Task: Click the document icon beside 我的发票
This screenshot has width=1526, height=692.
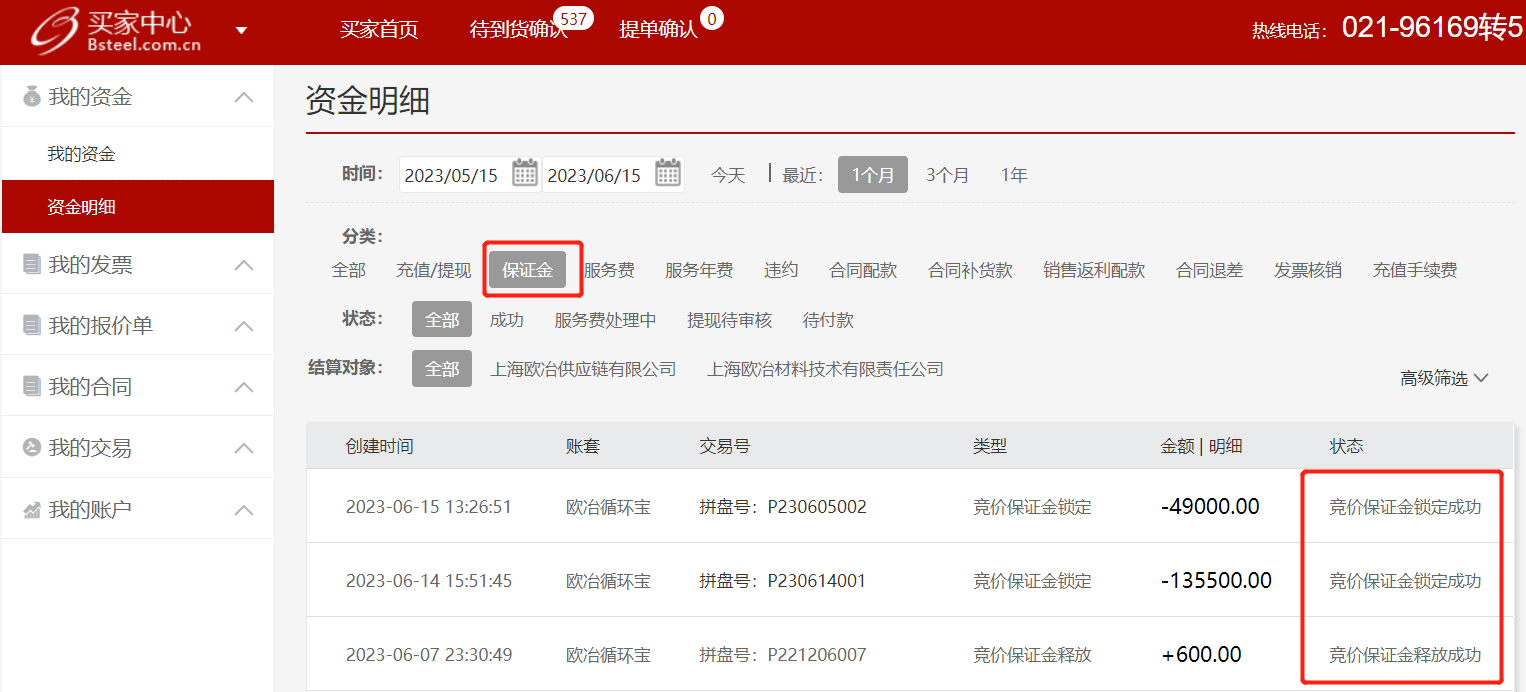Action: click(x=32, y=265)
